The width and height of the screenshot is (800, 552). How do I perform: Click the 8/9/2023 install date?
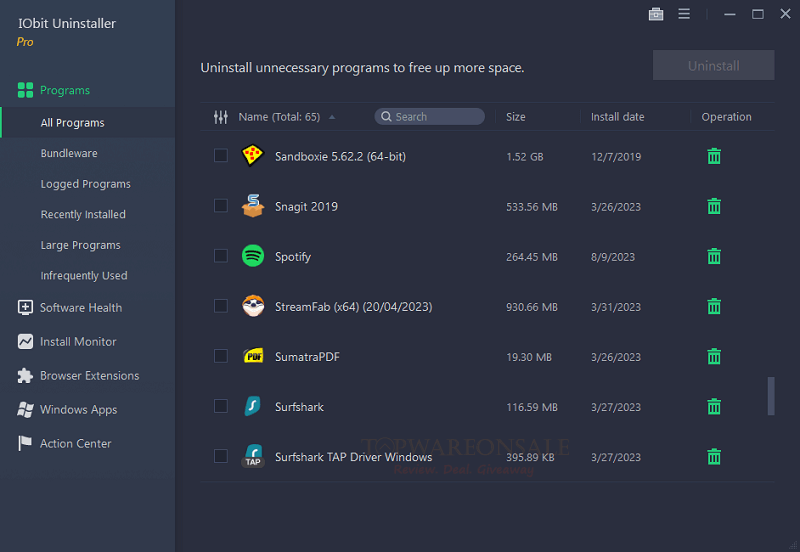pos(613,257)
